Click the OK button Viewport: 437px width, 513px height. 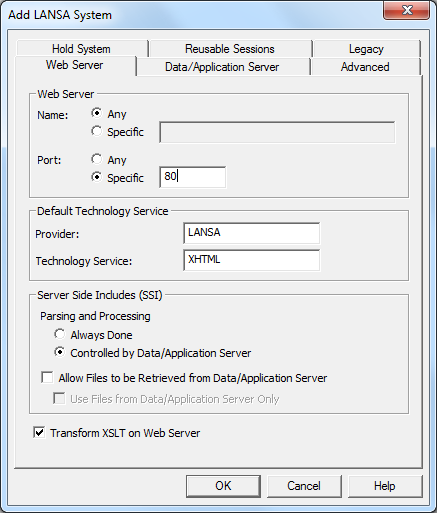point(223,486)
